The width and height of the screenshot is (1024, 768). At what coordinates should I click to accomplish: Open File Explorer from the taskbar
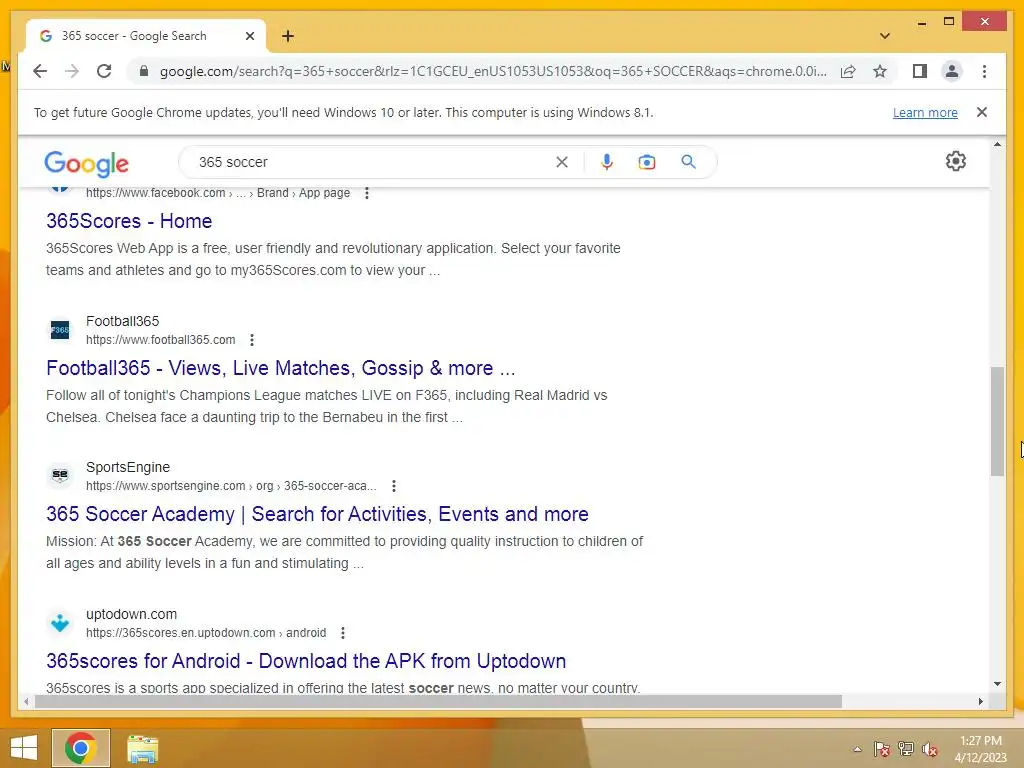click(142, 748)
